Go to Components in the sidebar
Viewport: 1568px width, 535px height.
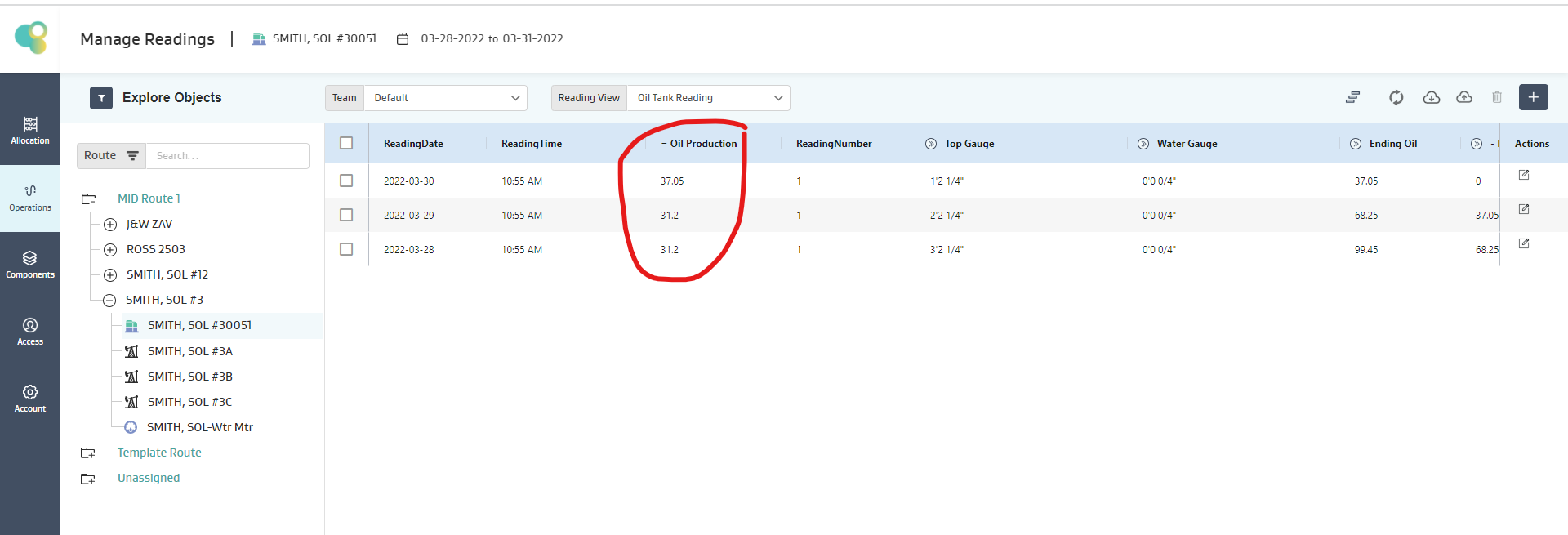[x=30, y=265]
